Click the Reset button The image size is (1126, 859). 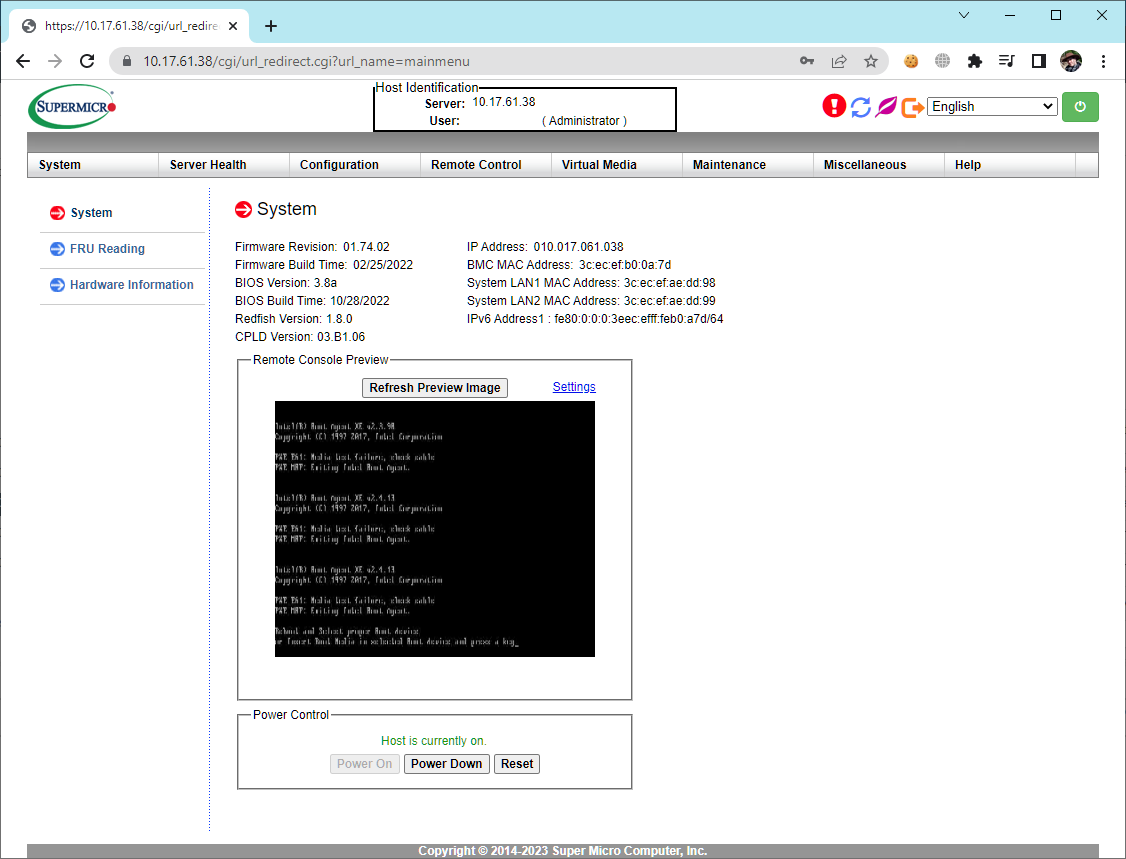pos(516,763)
